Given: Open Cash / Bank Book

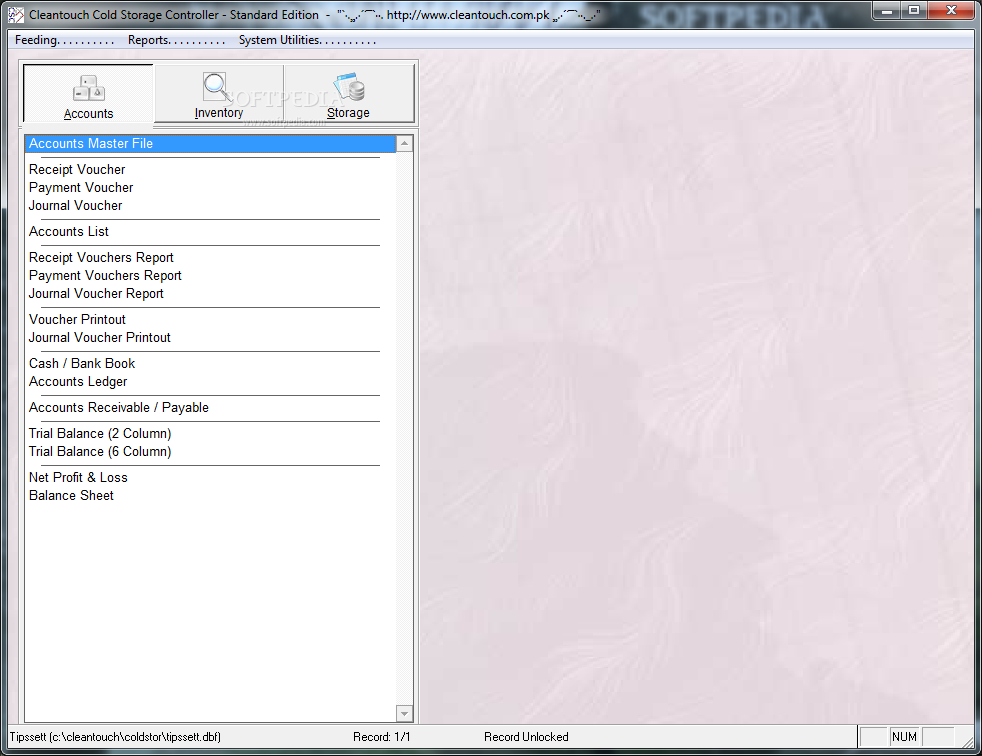Looking at the screenshot, I should click(82, 363).
